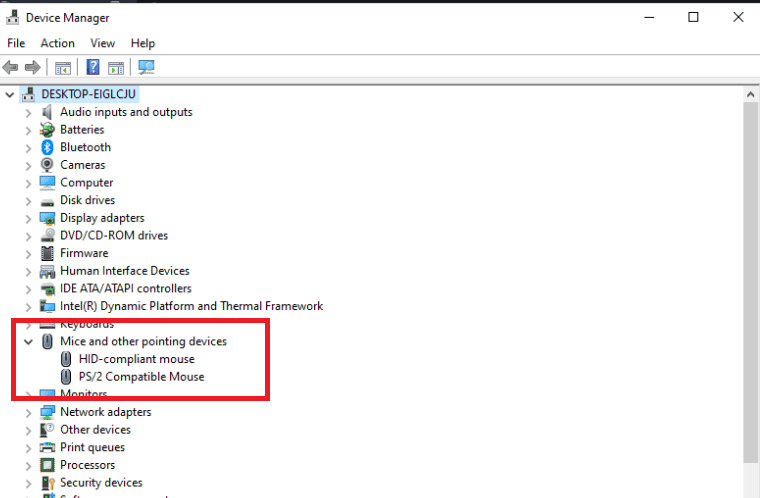Click the scrollbar up arrow
The image size is (760, 498).
tap(751, 95)
